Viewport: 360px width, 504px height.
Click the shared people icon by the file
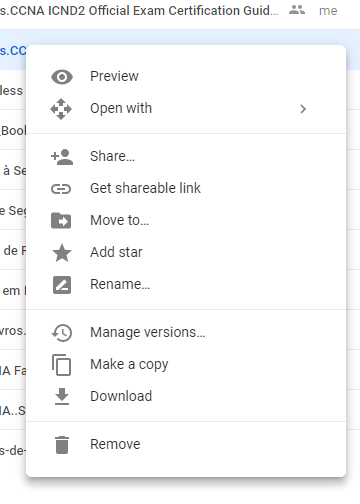coord(297,10)
